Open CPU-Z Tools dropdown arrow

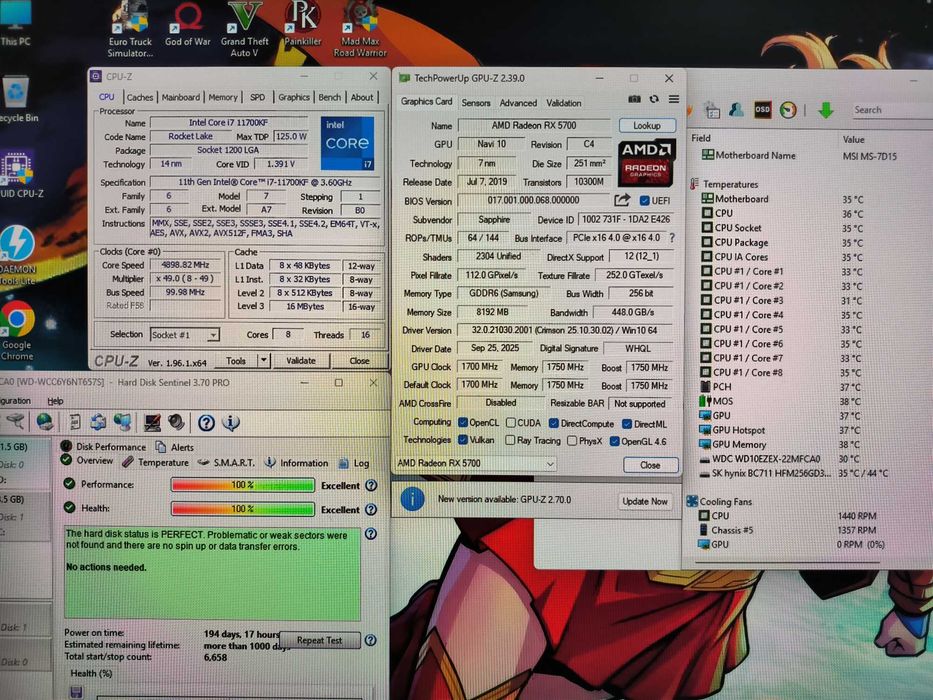(x=263, y=360)
